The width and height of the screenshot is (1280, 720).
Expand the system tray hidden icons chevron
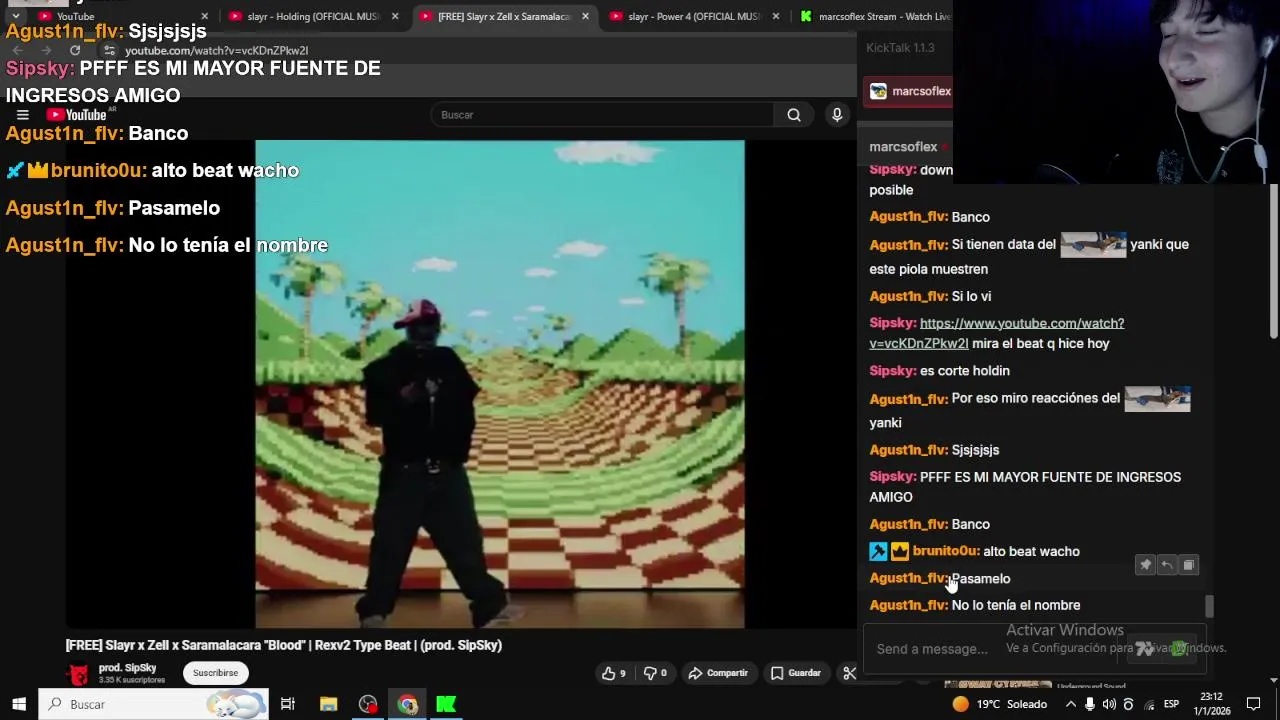[1071, 704]
